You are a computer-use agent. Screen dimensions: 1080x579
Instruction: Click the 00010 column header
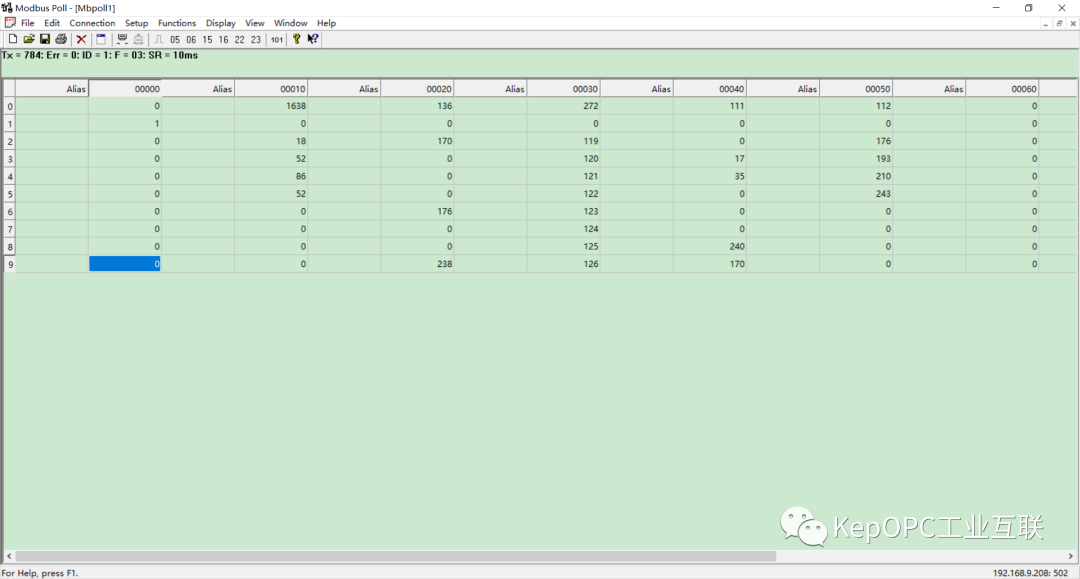click(271, 89)
